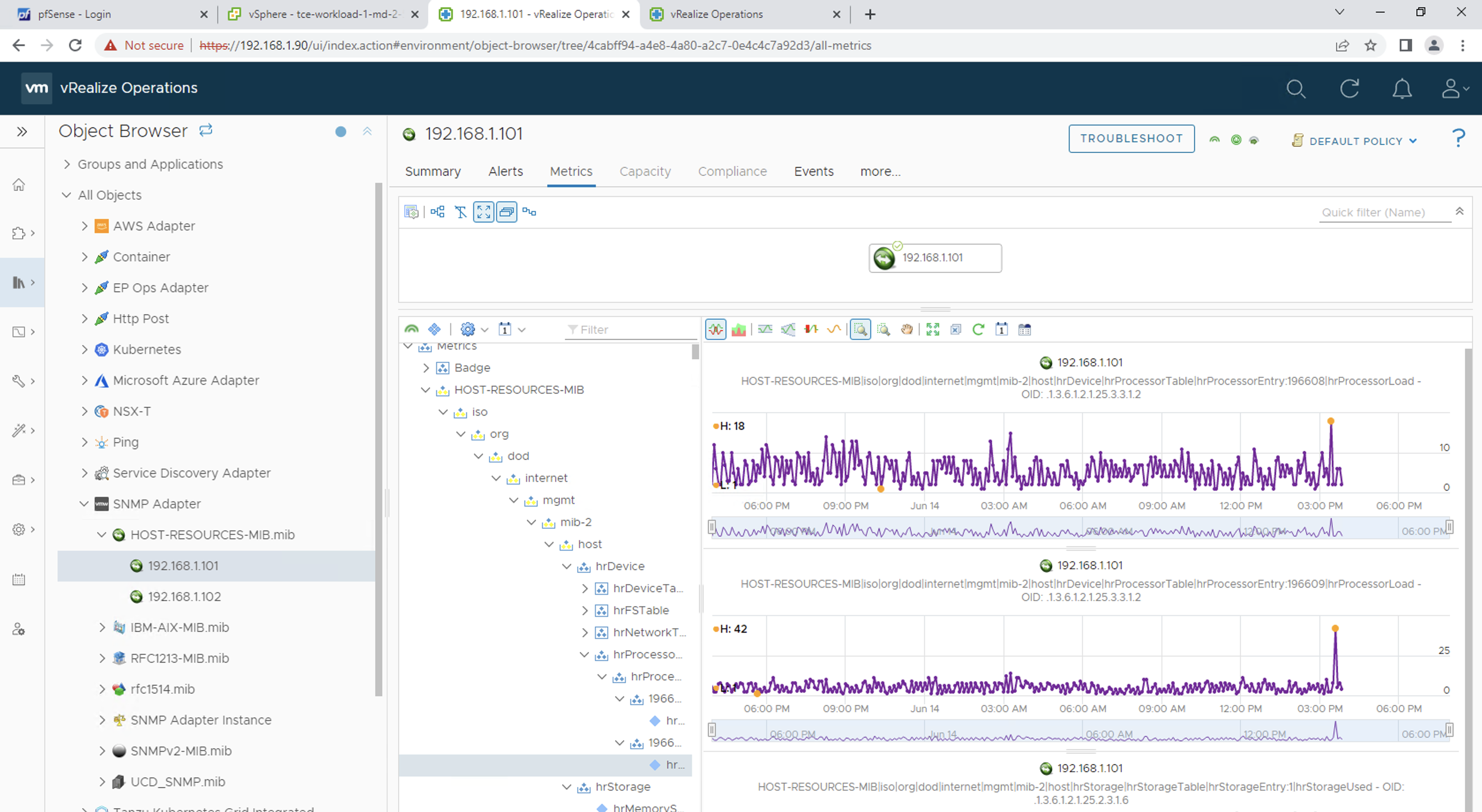Click the 192.168.1.101 node in relationship map

(935, 258)
